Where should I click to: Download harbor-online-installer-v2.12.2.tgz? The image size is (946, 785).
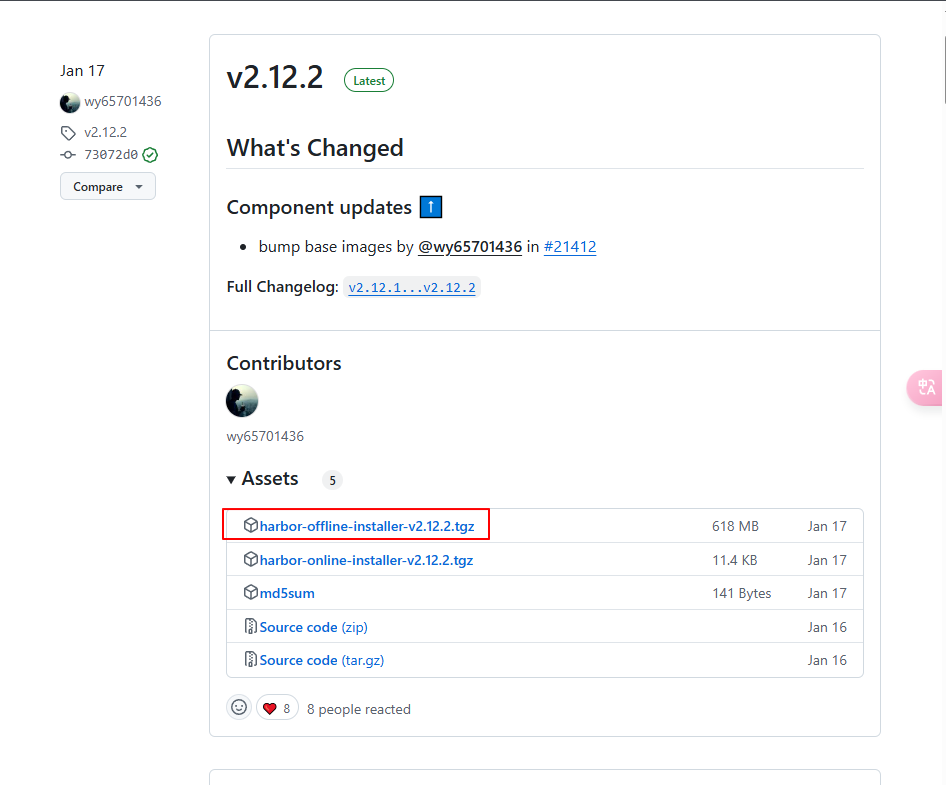pyautogui.click(x=366, y=561)
